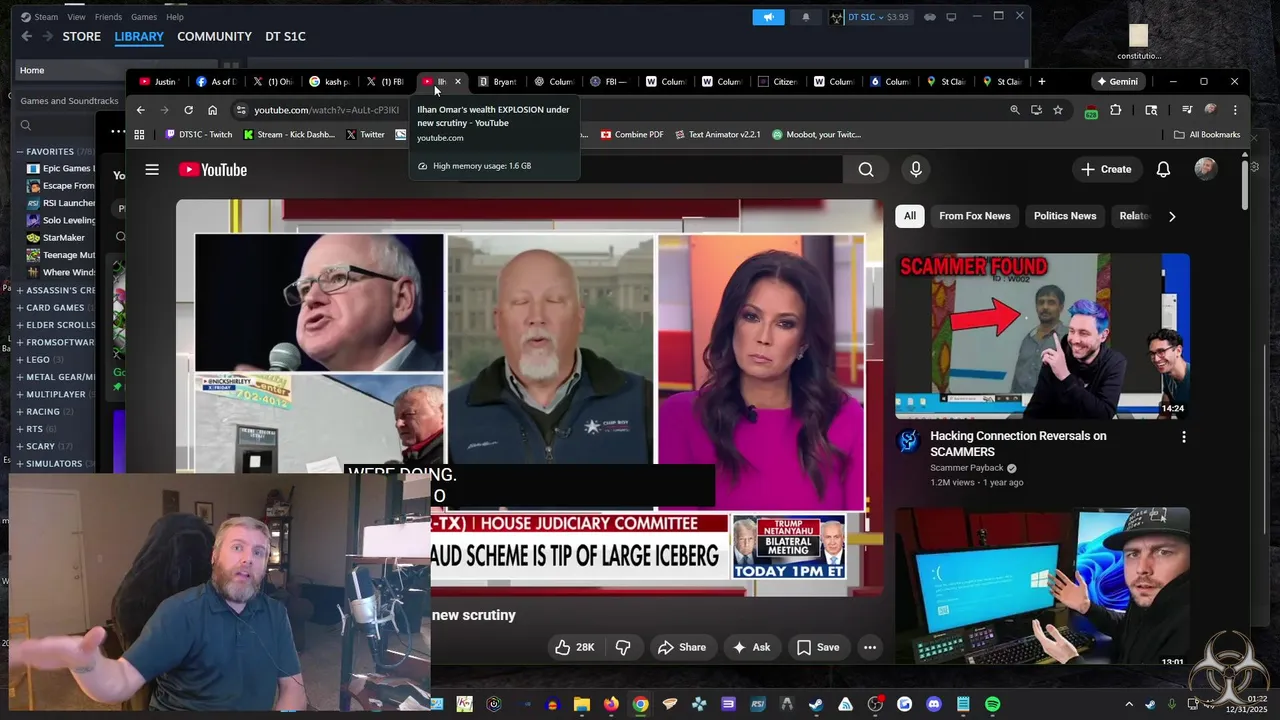1280x720 pixels.
Task: Expand the SCARY category in Steam library
Action: click(19, 446)
